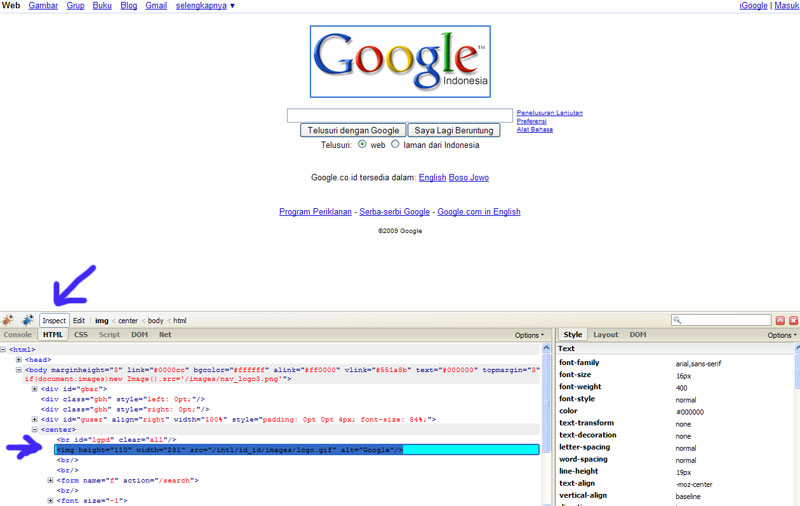Switch to the Layout side-panel tab
Viewport: 800px width, 506px height.
(x=606, y=335)
